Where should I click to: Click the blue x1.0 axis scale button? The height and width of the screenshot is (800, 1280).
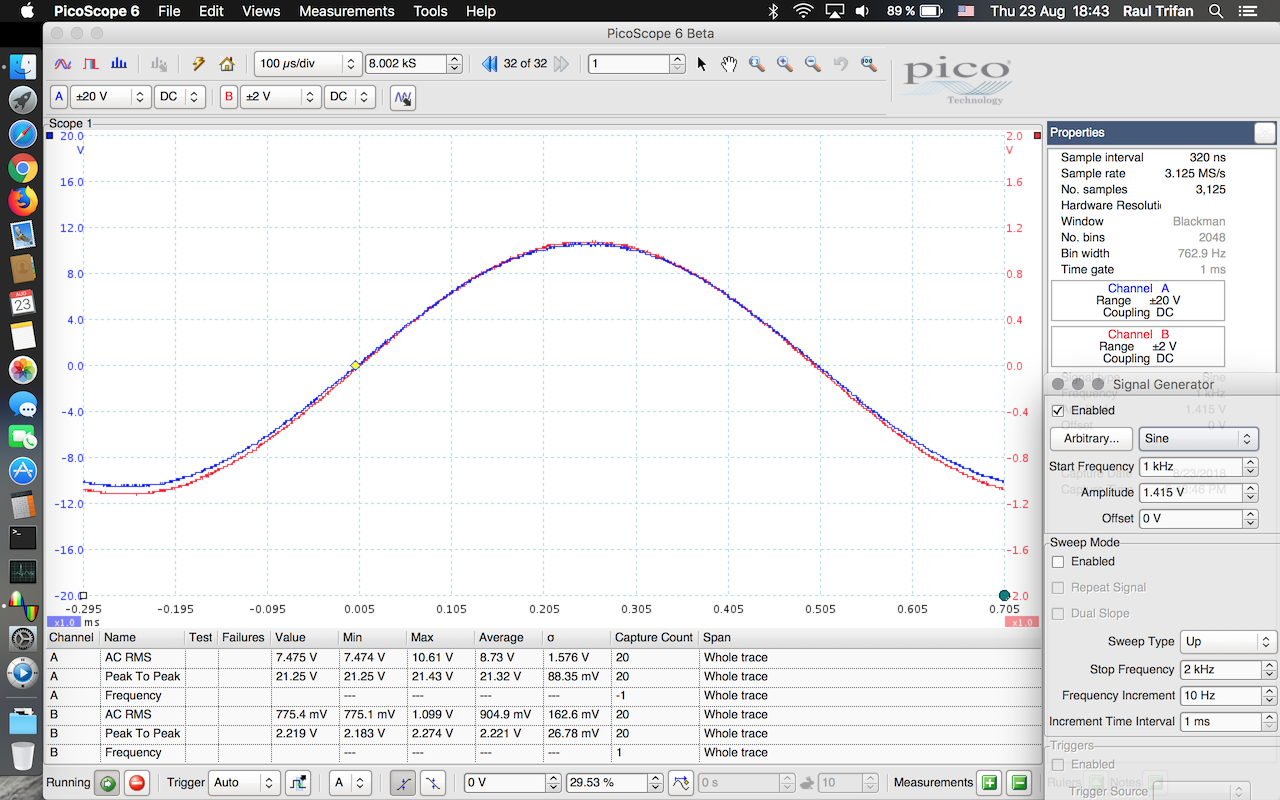[x=62, y=622]
